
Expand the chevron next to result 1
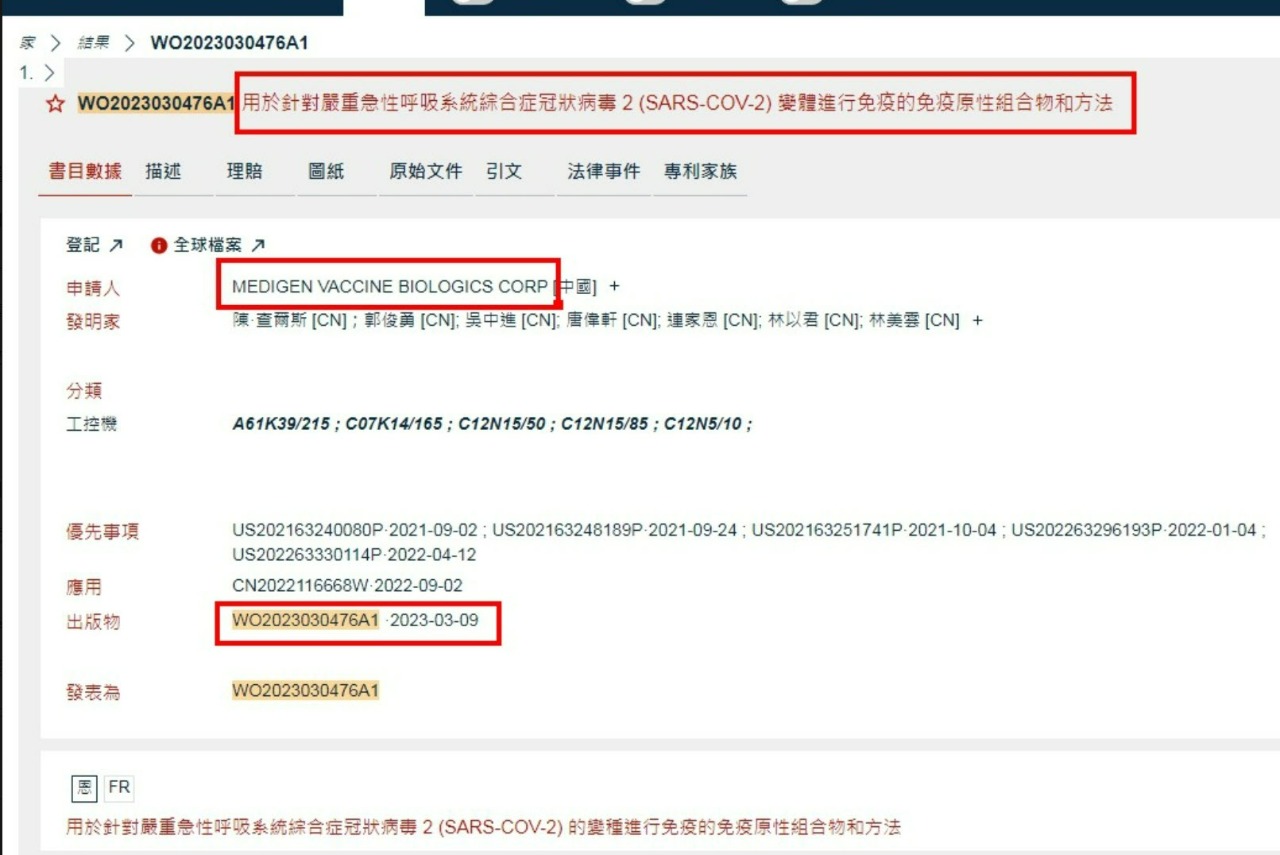pos(48,72)
